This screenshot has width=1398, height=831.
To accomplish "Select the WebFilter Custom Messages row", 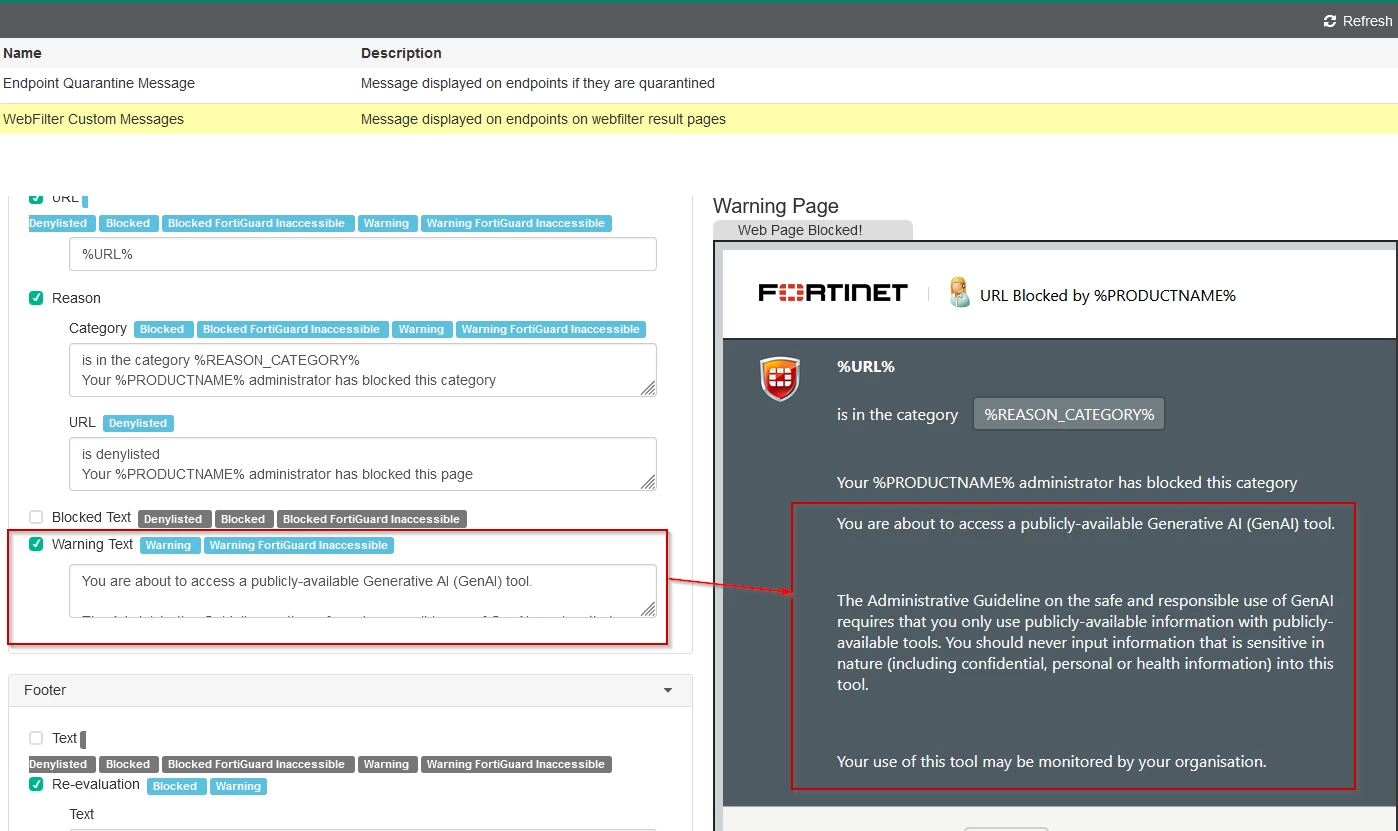I will [699, 119].
